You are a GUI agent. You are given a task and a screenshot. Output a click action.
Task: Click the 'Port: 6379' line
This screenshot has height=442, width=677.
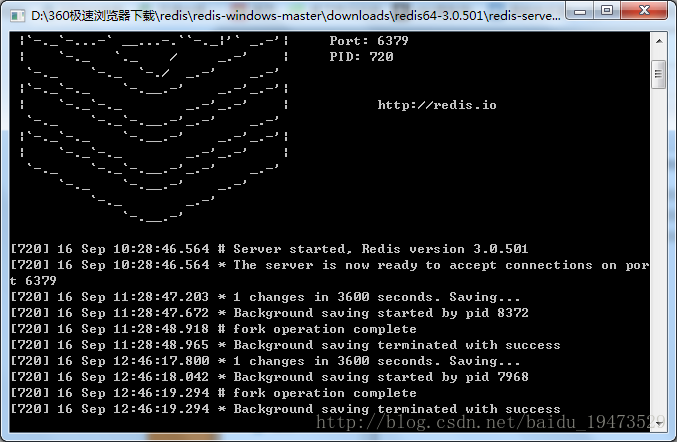(x=369, y=41)
